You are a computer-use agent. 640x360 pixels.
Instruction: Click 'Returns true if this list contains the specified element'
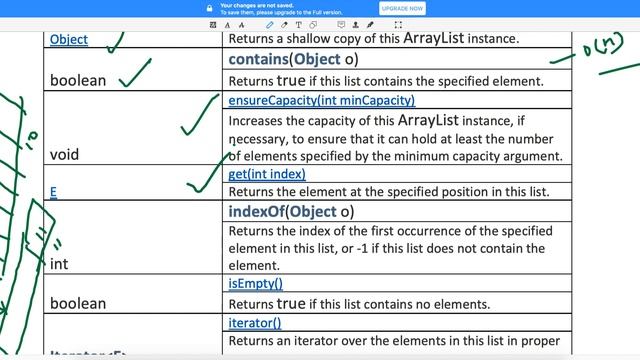386,81
